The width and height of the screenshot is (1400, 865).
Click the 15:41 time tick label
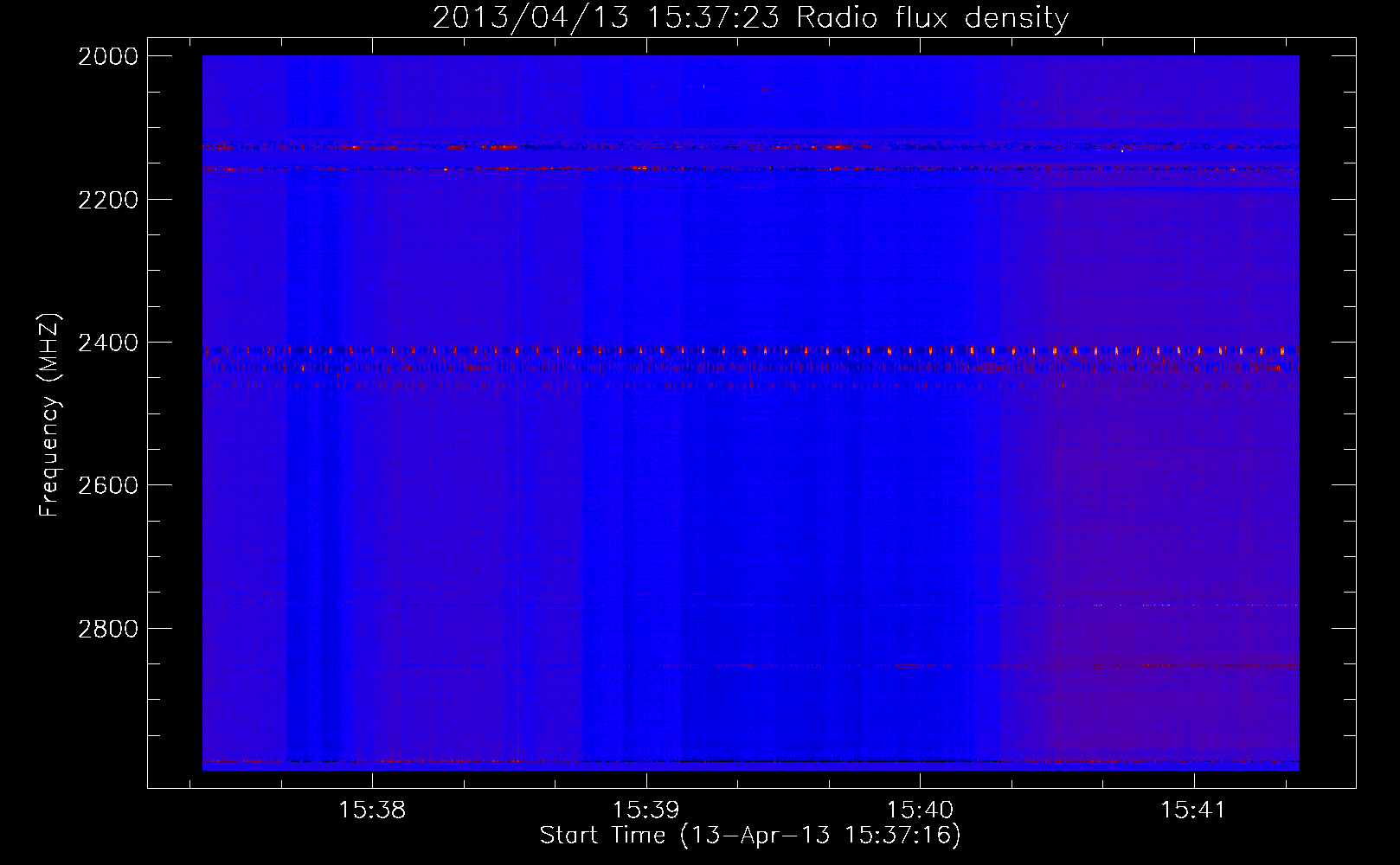point(1194,810)
